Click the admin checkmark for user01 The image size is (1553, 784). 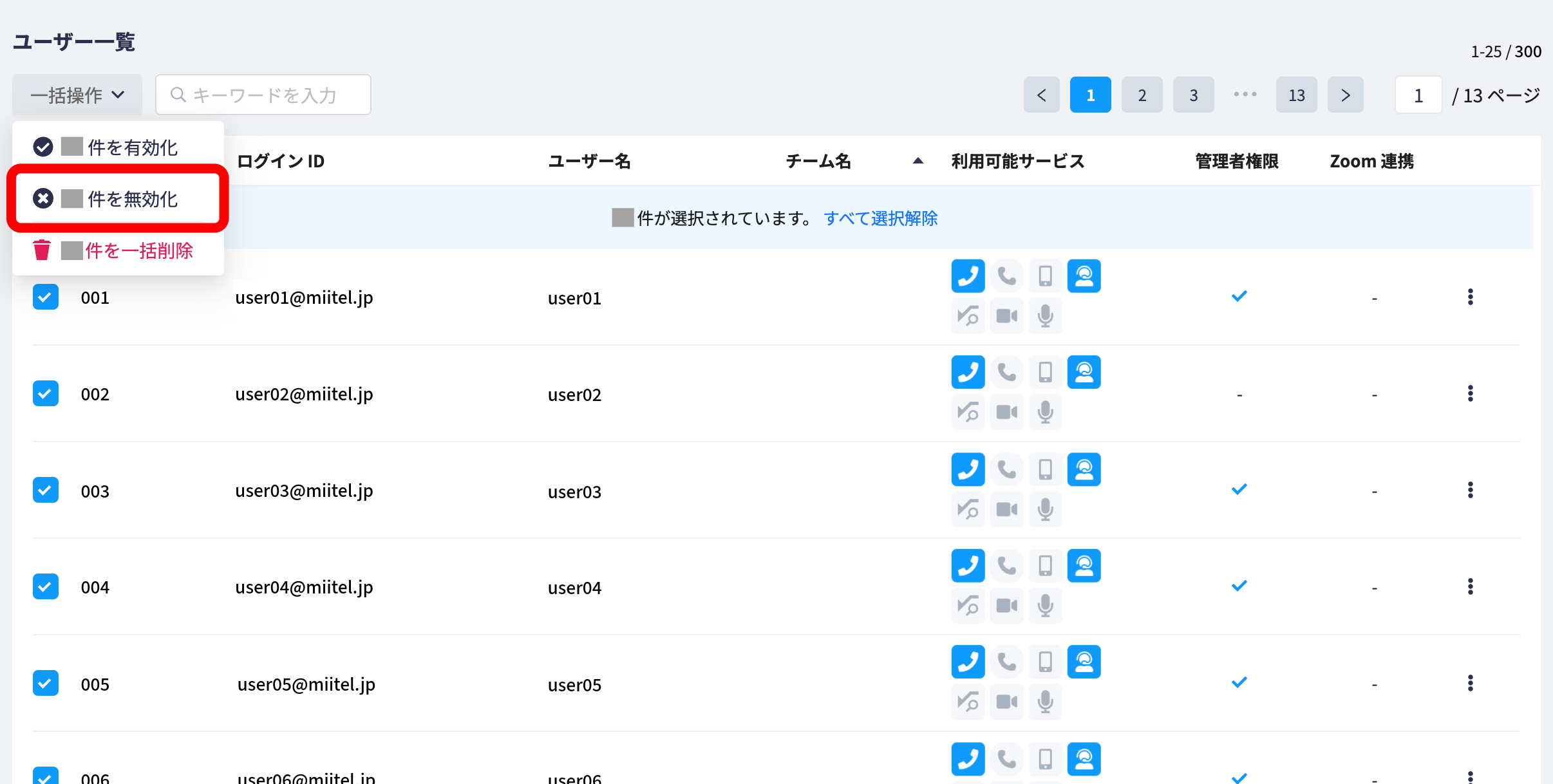coord(1239,296)
